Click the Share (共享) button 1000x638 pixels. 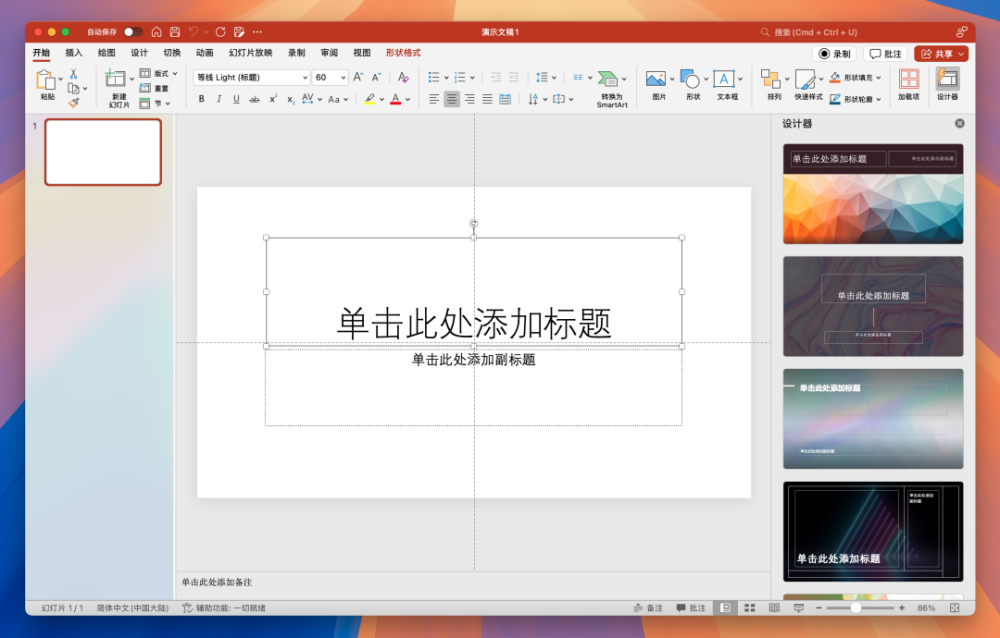point(941,54)
